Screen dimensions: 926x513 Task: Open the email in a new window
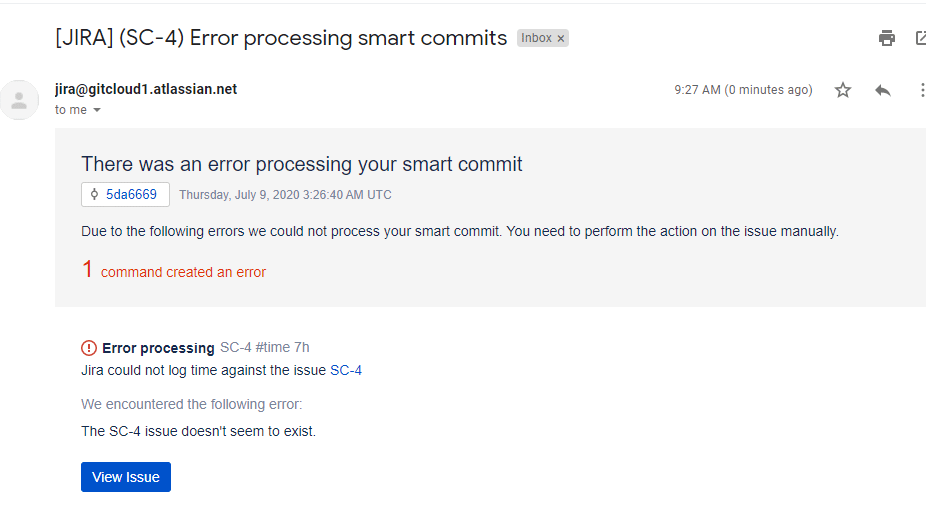tap(921, 38)
